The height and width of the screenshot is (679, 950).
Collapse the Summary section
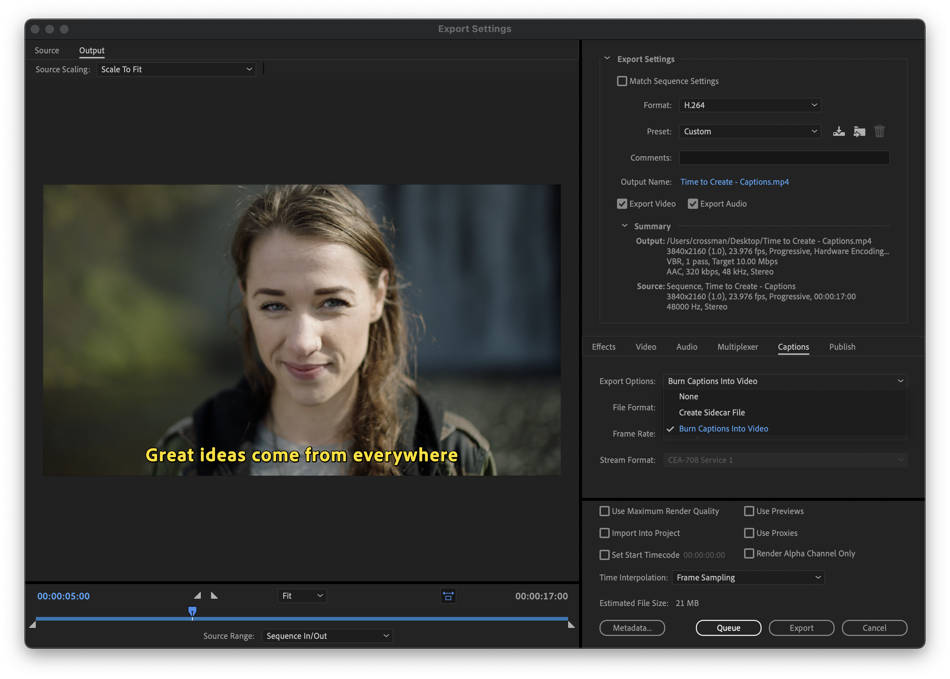(x=624, y=226)
